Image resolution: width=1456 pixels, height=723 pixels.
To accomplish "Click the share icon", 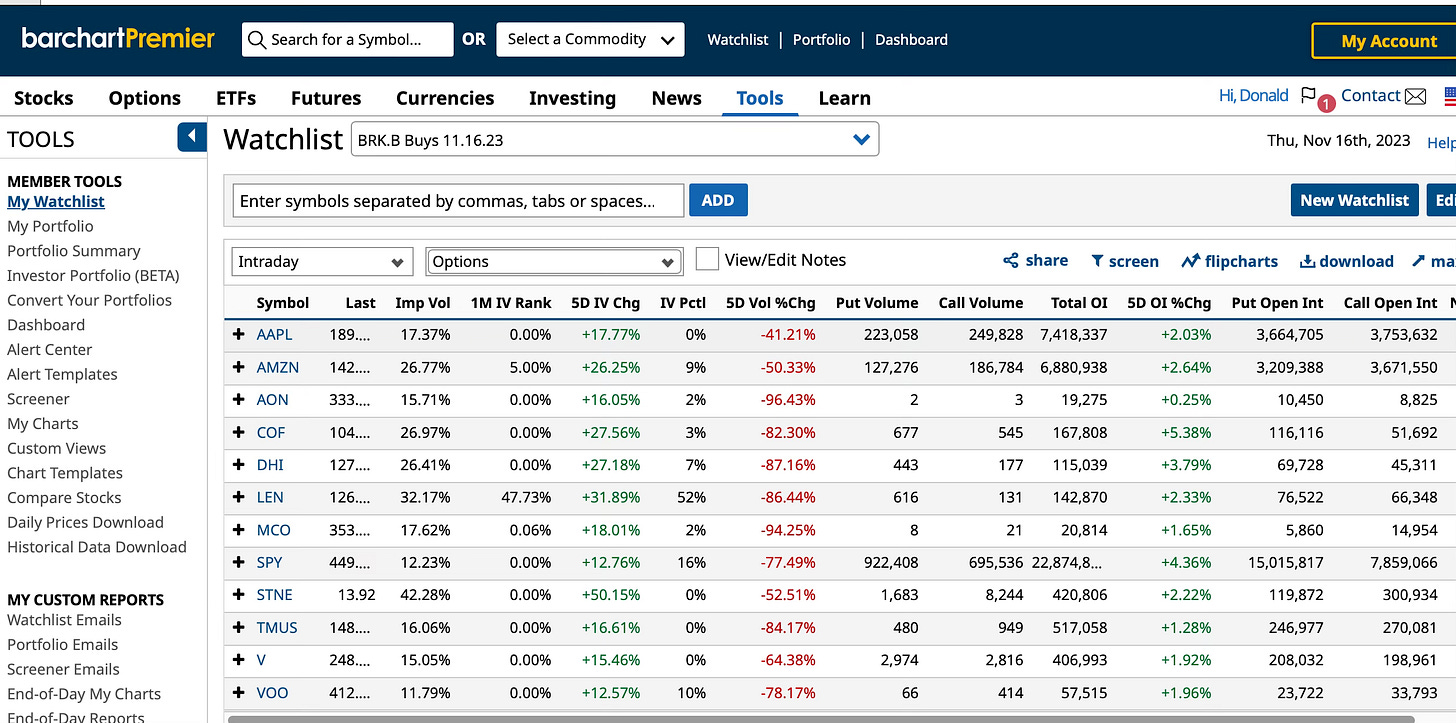I will (1011, 261).
